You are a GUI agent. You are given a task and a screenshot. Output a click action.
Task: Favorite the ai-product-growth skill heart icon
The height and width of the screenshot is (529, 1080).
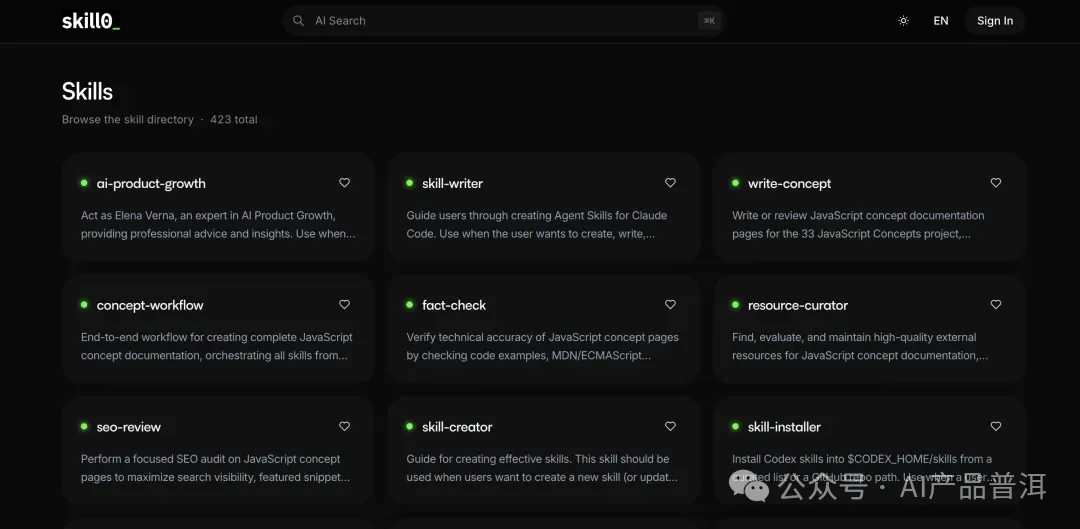coord(344,183)
